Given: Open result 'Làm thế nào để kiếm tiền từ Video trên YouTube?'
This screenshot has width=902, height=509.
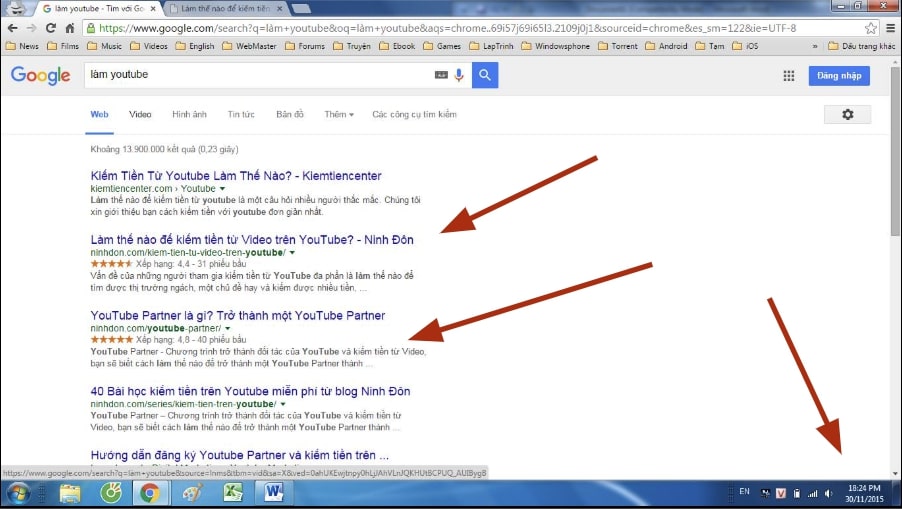Looking at the screenshot, I should pos(252,240).
